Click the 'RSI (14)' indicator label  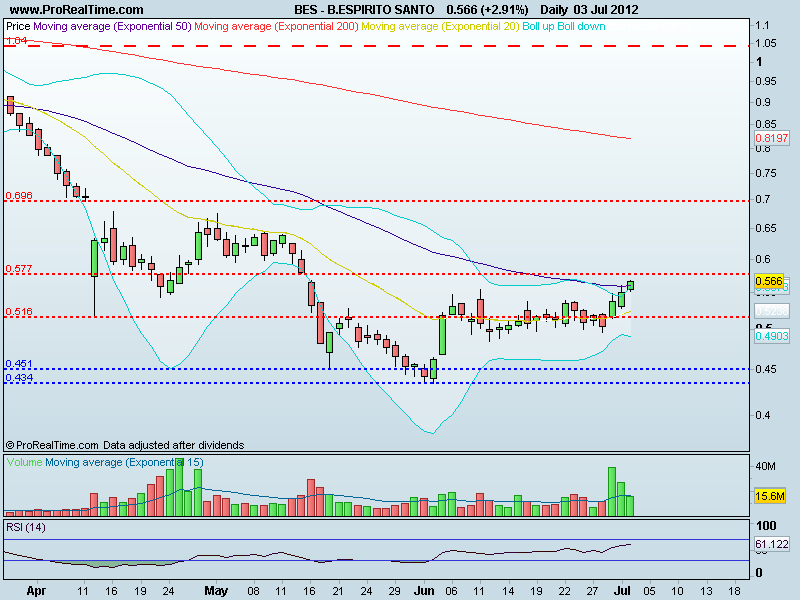26,527
